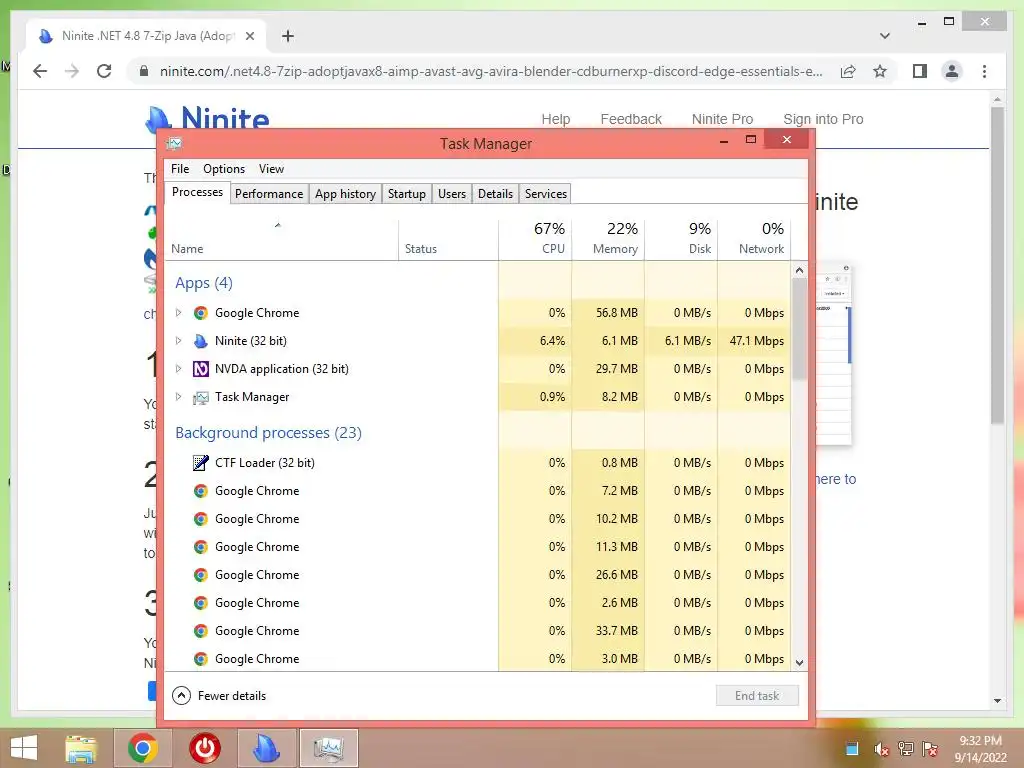Click Chrome's back navigation arrow
1024x768 pixels.
point(40,71)
